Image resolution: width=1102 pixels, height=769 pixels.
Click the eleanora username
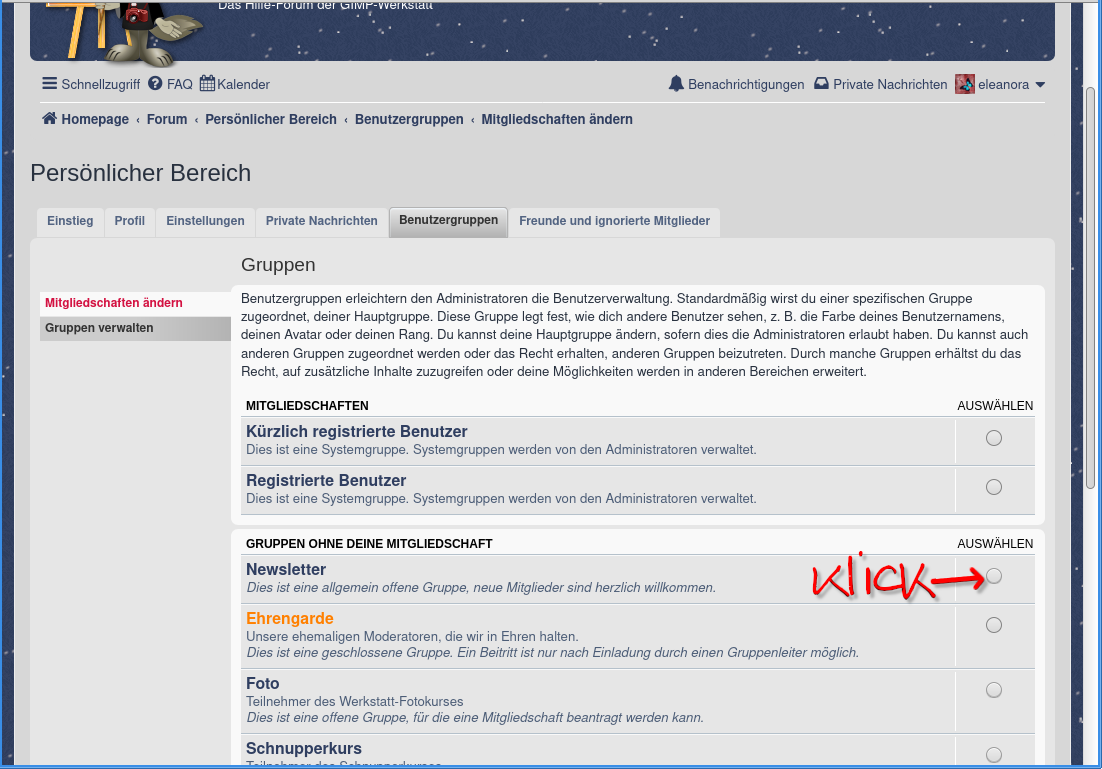point(1003,84)
